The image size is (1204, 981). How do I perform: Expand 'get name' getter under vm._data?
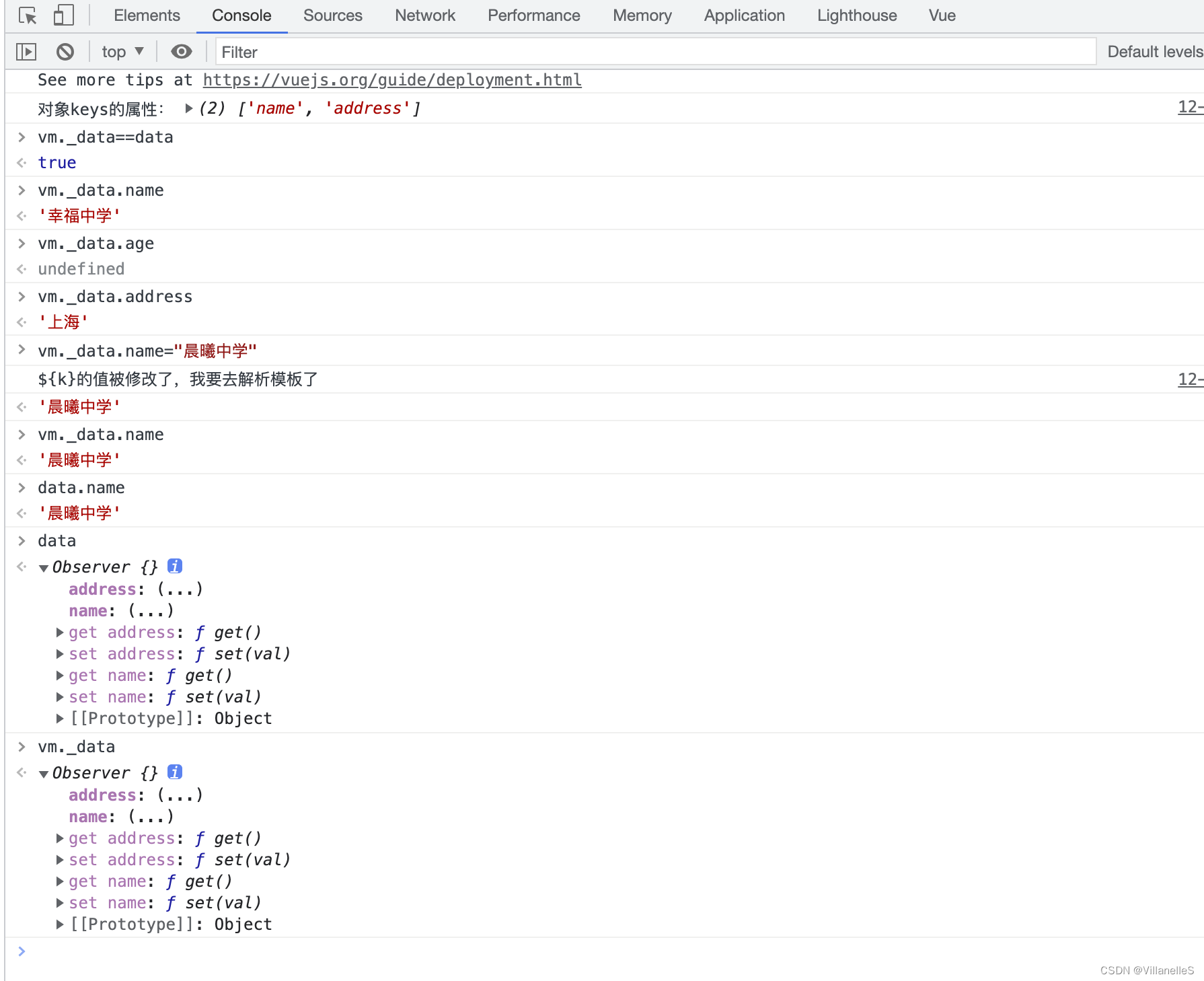point(60,881)
